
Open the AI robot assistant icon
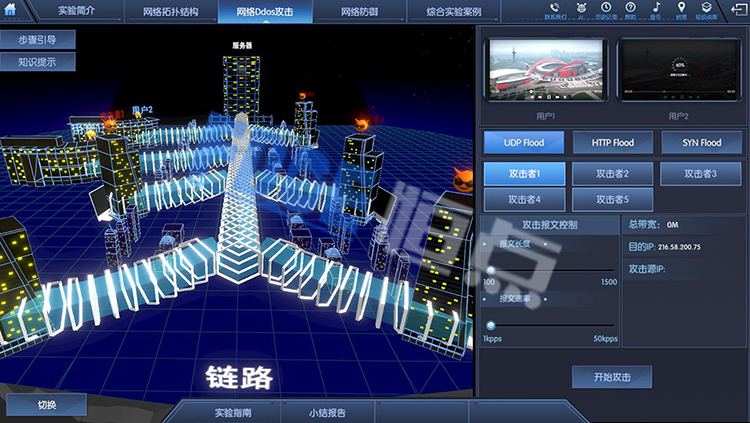pyautogui.click(x=580, y=8)
